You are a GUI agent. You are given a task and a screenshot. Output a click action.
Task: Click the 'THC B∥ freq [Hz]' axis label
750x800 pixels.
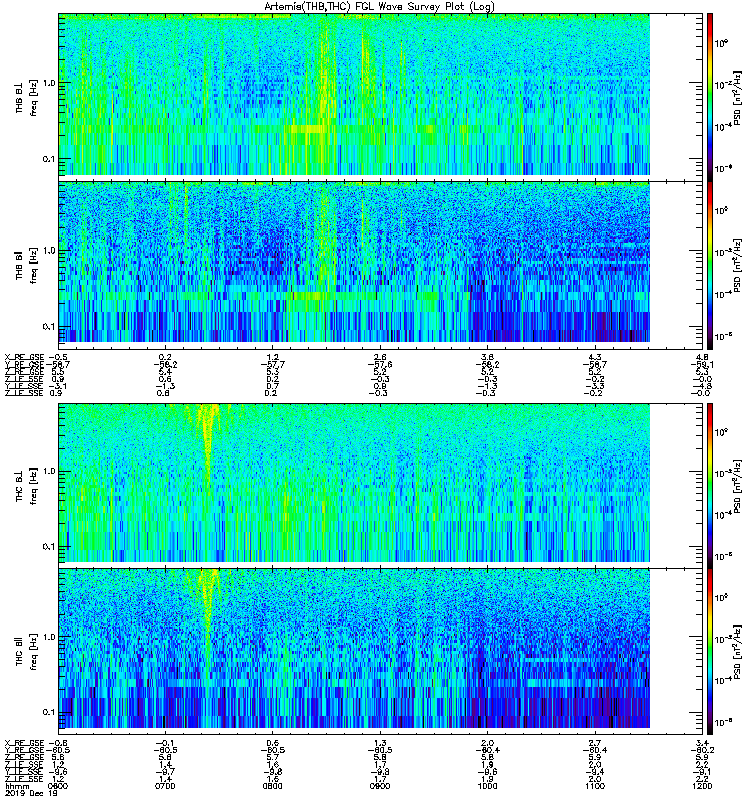pyautogui.click(x=27, y=652)
